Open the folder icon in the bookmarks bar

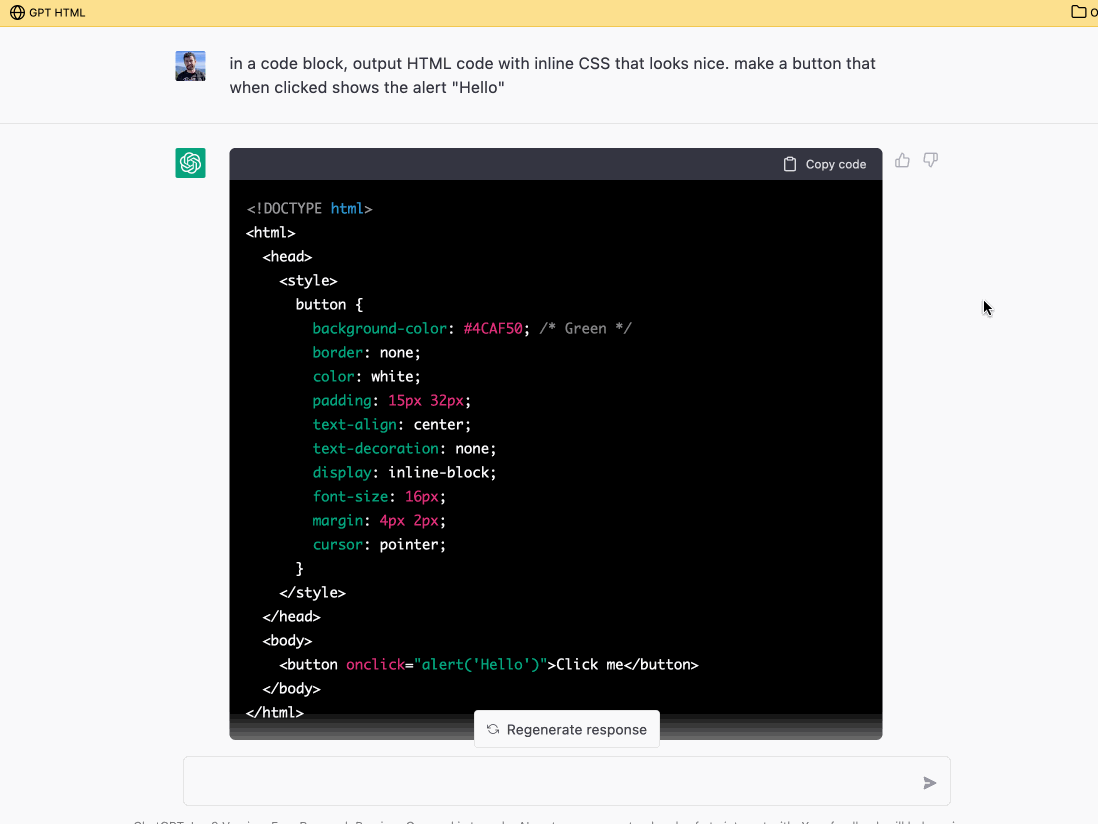pyautogui.click(x=1078, y=12)
